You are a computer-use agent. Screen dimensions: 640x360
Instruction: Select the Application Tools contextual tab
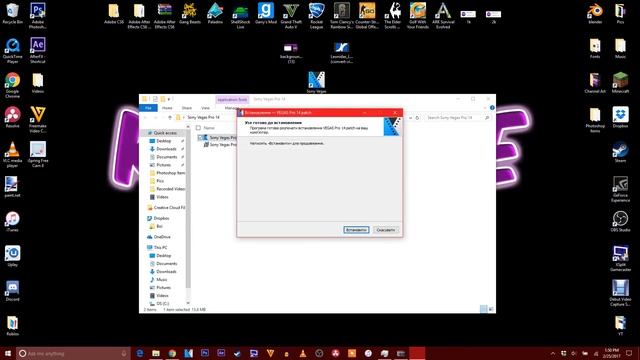point(232,99)
